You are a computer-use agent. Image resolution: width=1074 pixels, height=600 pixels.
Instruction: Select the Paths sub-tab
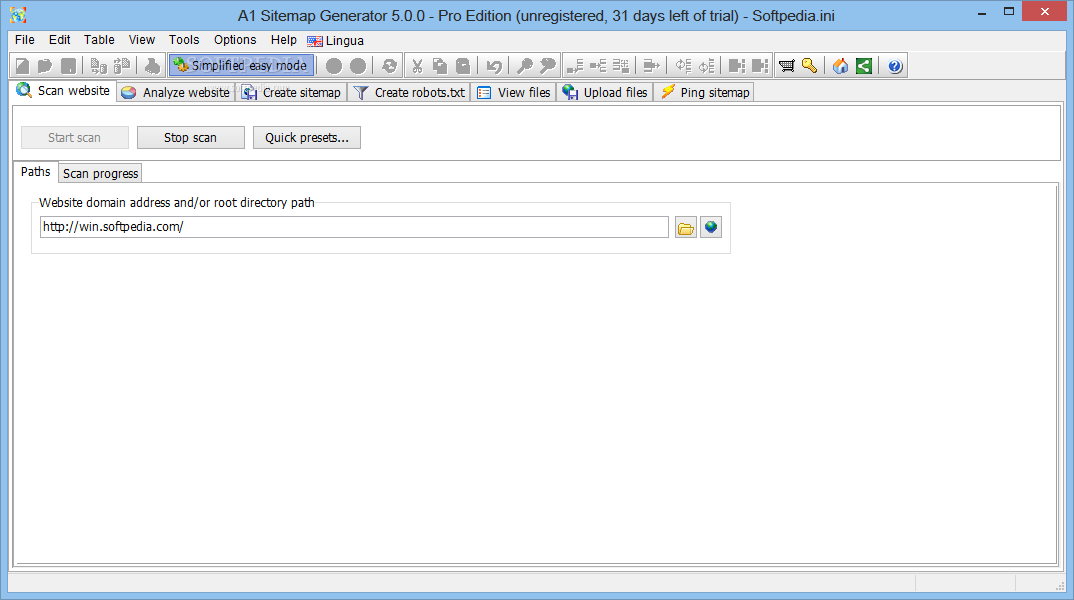36,172
